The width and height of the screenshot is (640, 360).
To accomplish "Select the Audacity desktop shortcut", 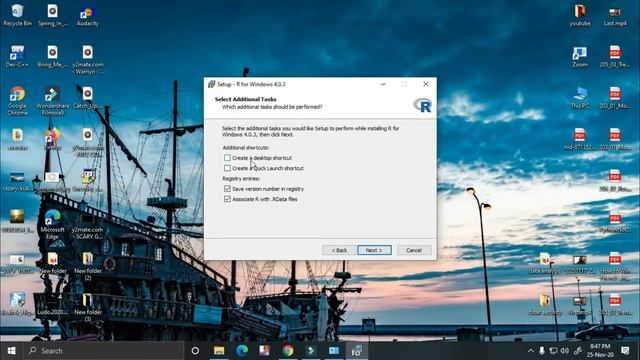I will point(87,15).
